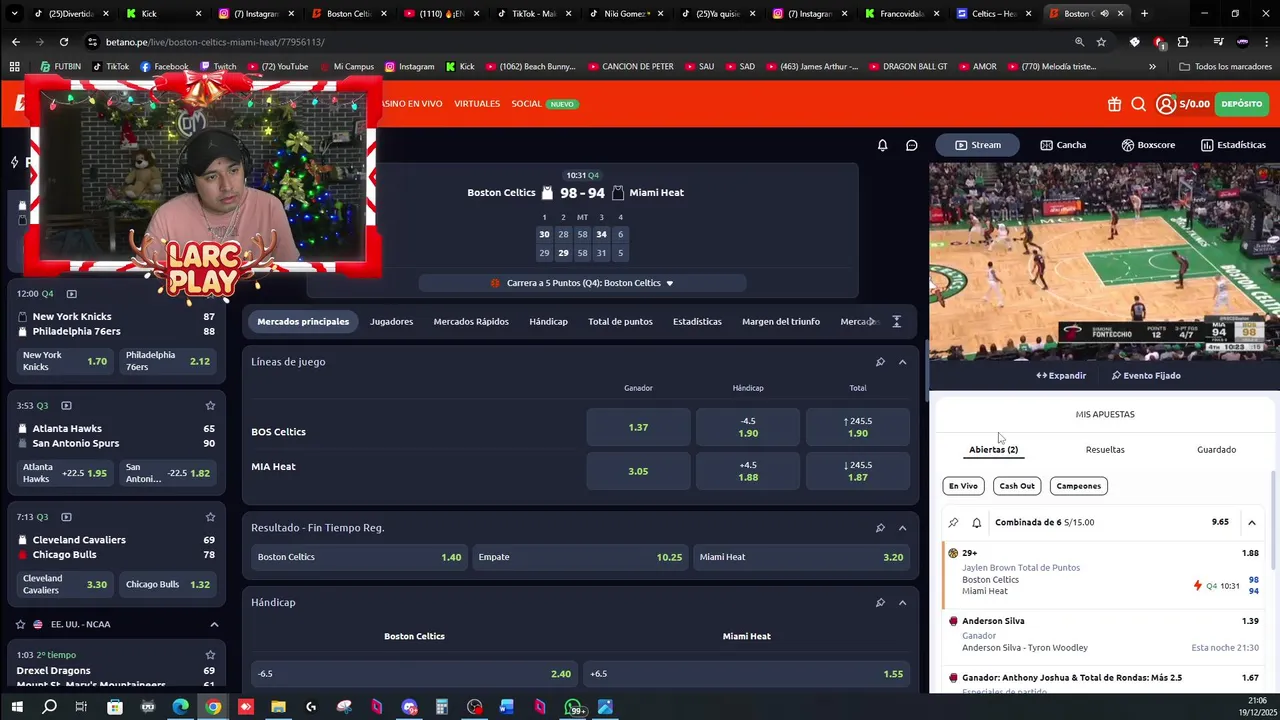Viewport: 1280px width, 720px height.
Task: Pin the Hándicap market section
Action: pyautogui.click(x=880, y=603)
